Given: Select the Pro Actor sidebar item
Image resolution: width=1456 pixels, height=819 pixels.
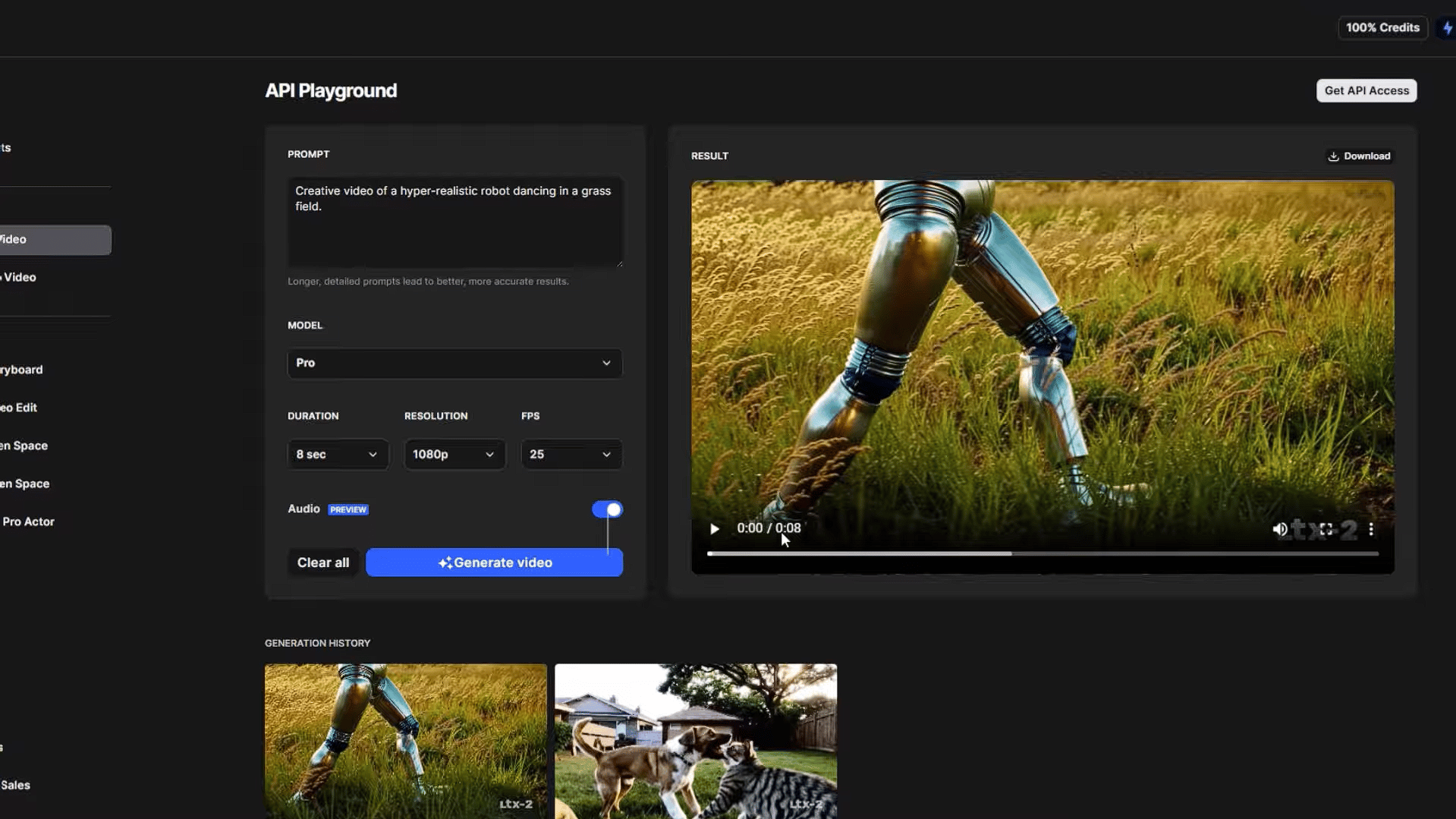Looking at the screenshot, I should click(28, 521).
